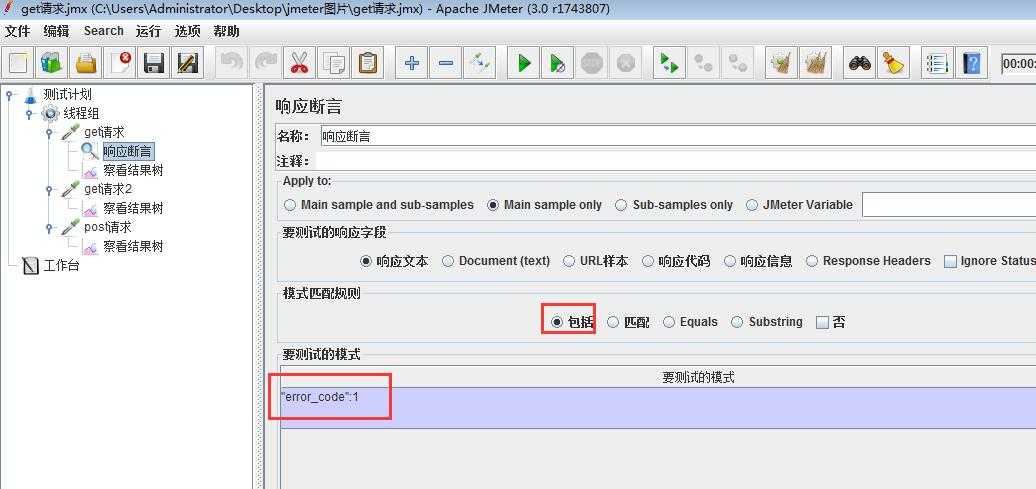Open the Templates toolbar icon
Image resolution: width=1036 pixels, height=489 pixels.
tap(52, 63)
